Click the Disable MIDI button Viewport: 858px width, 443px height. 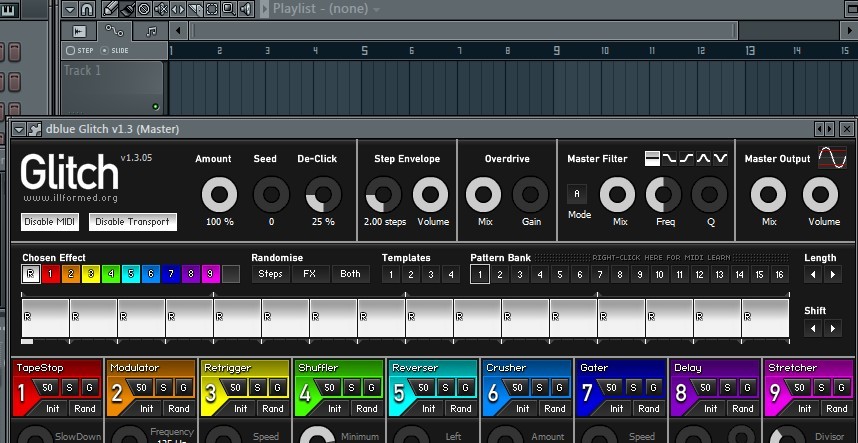tap(49, 222)
